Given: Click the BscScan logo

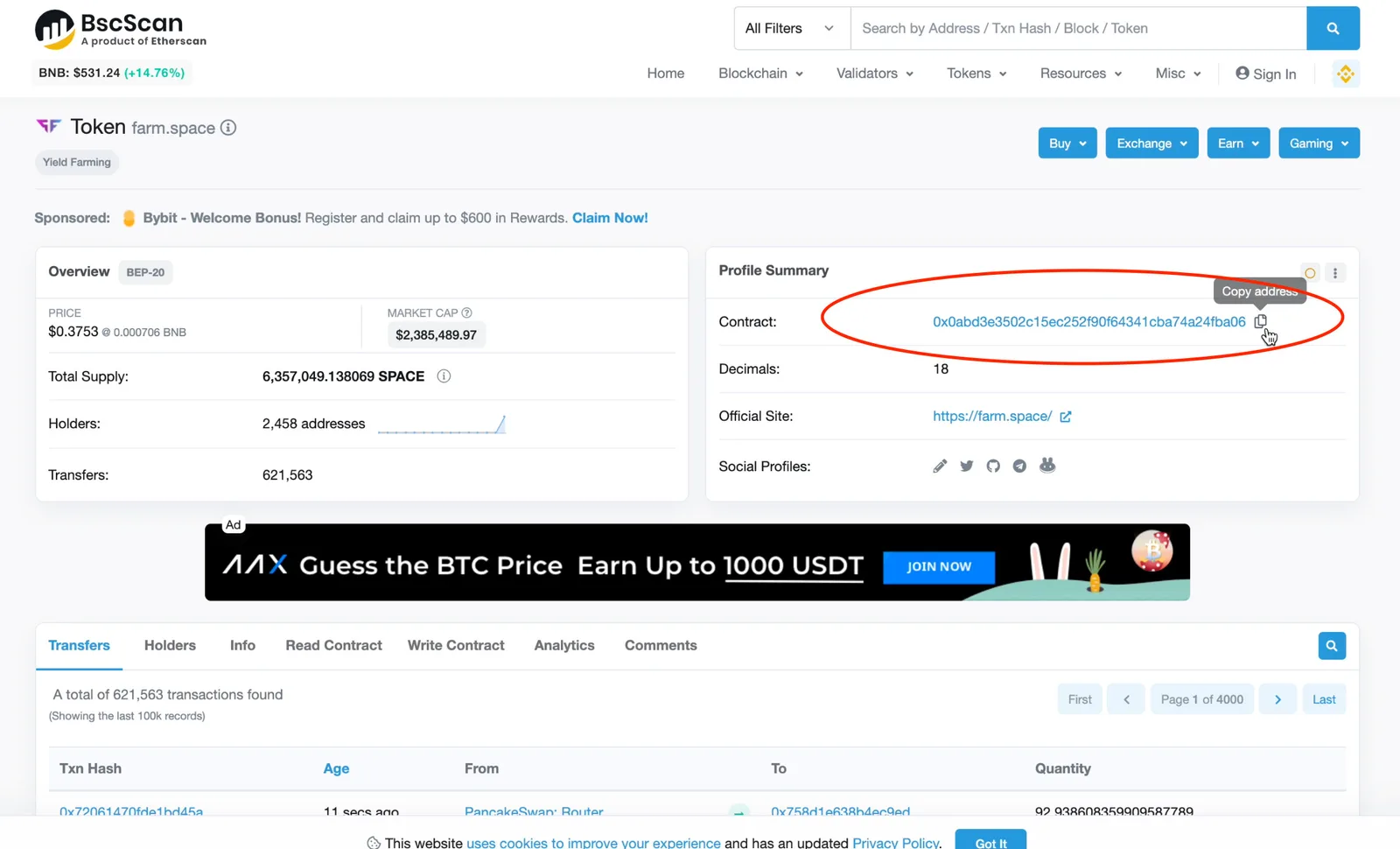Looking at the screenshot, I should [x=121, y=29].
